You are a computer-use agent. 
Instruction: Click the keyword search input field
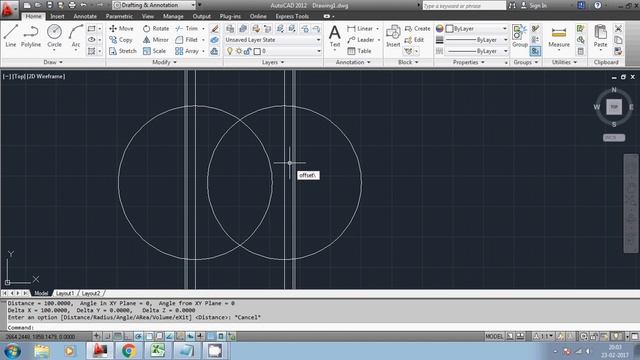(464, 5)
